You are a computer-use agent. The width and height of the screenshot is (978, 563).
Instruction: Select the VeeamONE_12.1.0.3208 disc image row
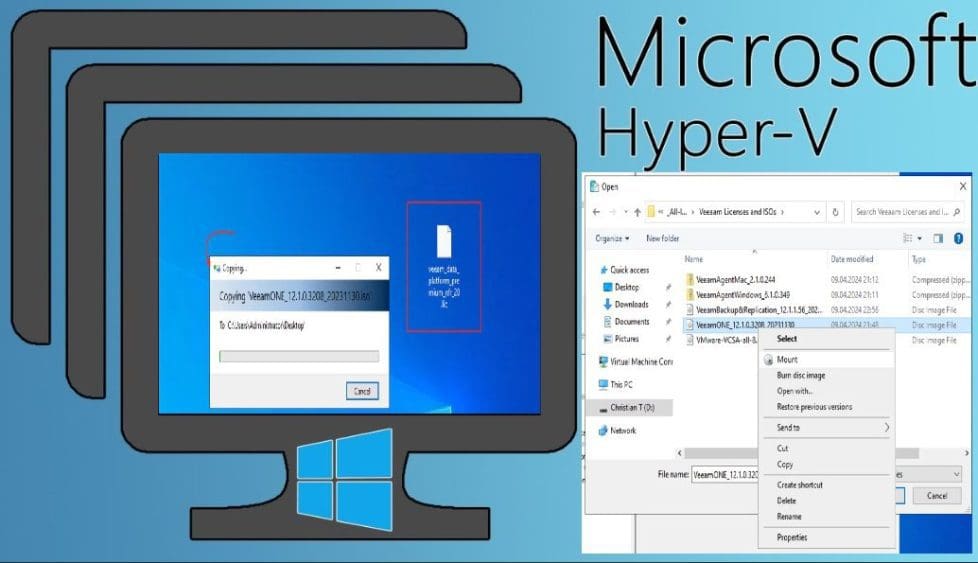coord(826,325)
